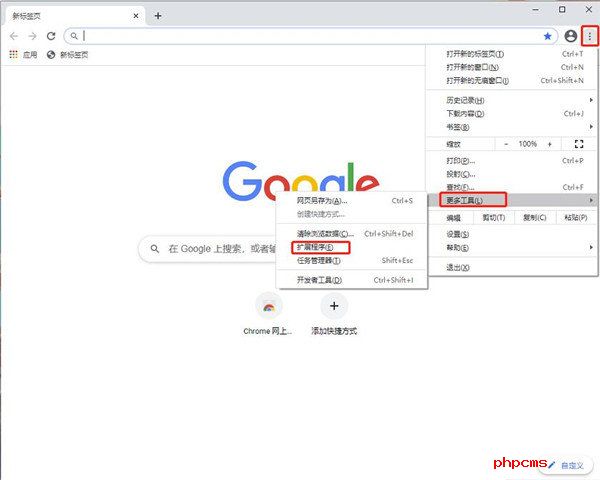Expand the 历史记录(H) submenu

tap(512, 100)
